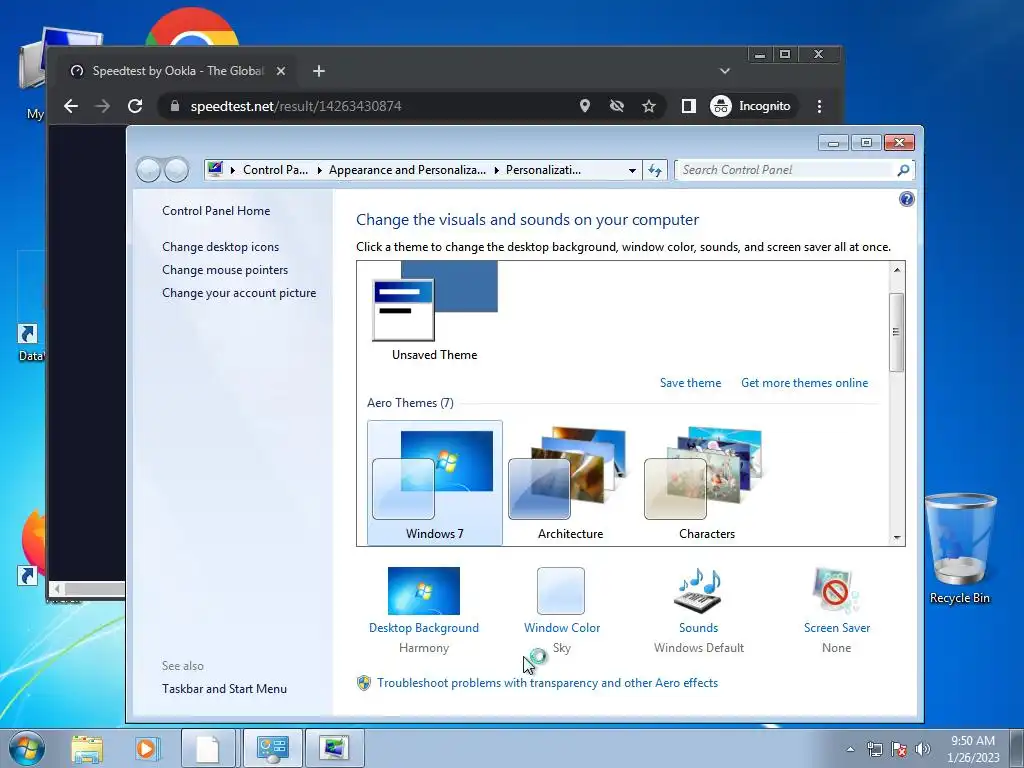Open Taskbar and Start Menu link
1024x768 pixels.
point(224,689)
